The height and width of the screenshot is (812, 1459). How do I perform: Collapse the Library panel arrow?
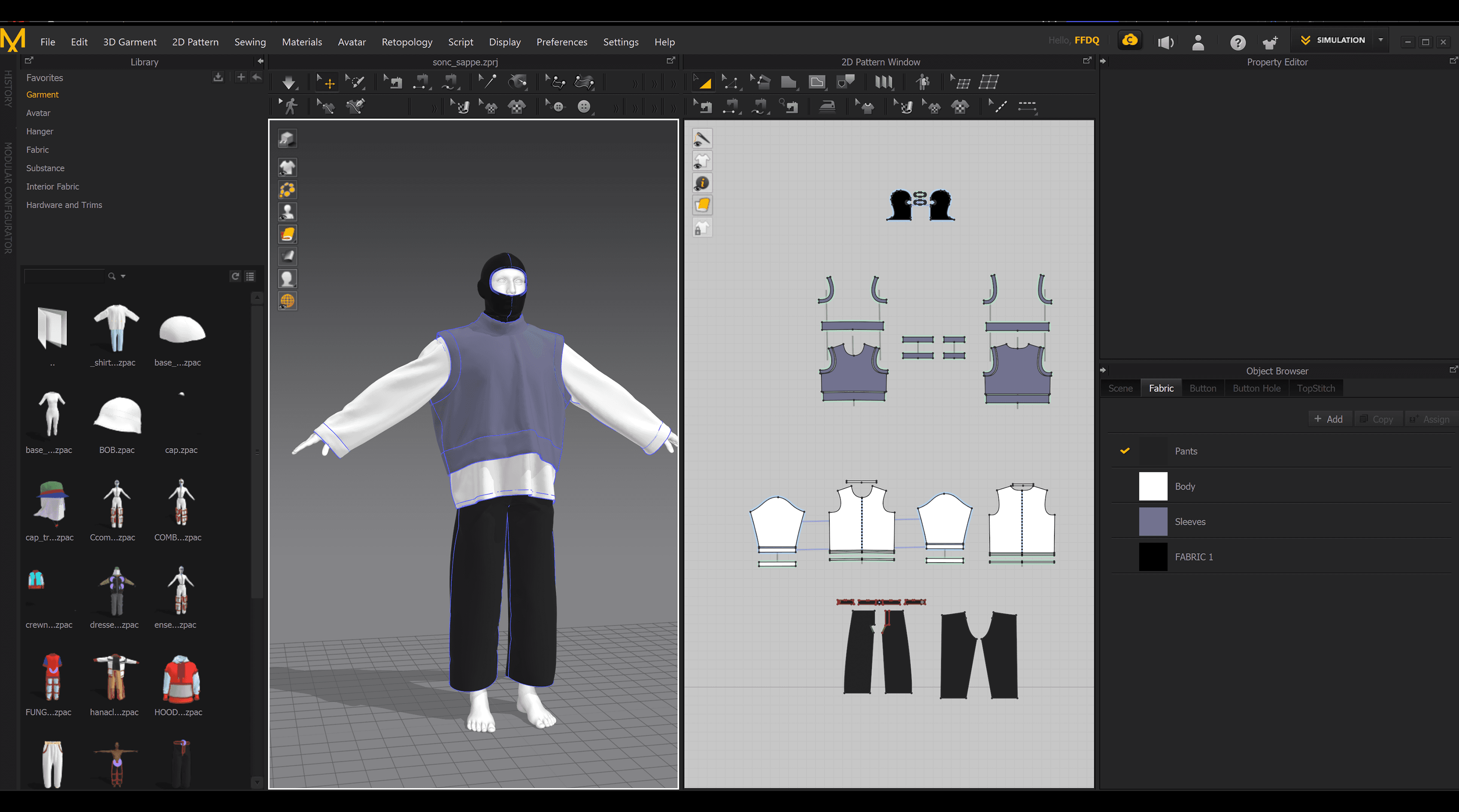(x=260, y=61)
